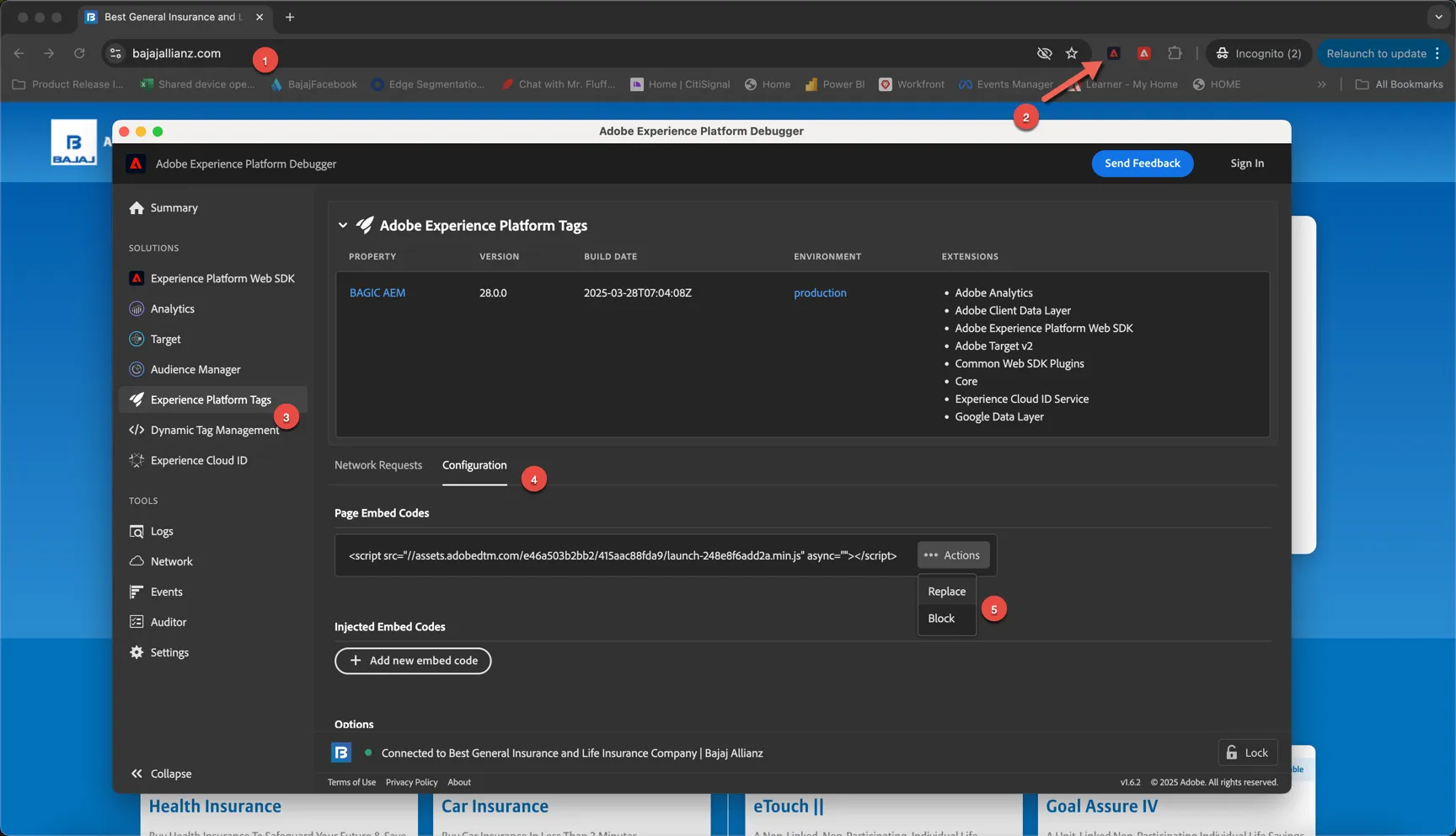Open the Incognito (2) indicator
Image resolution: width=1456 pixels, height=836 pixels.
tap(1259, 53)
